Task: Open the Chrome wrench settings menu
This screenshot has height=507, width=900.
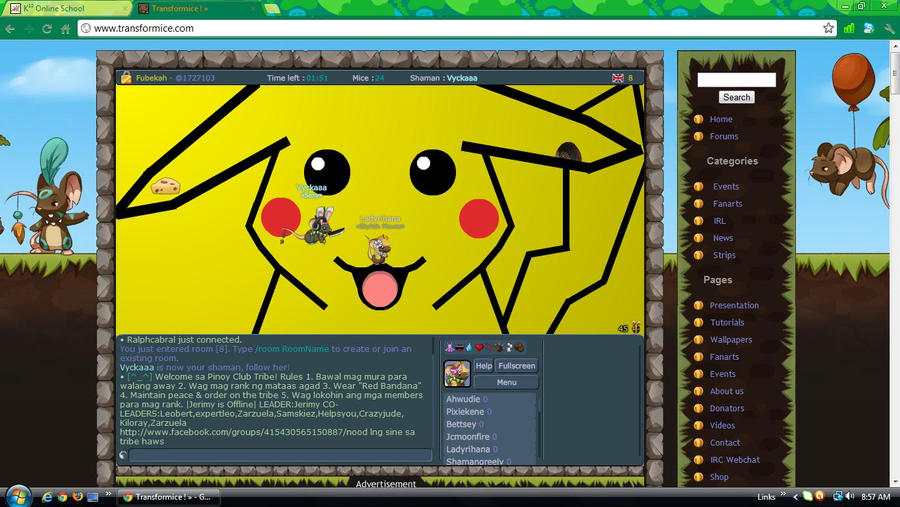Action: 889,28
